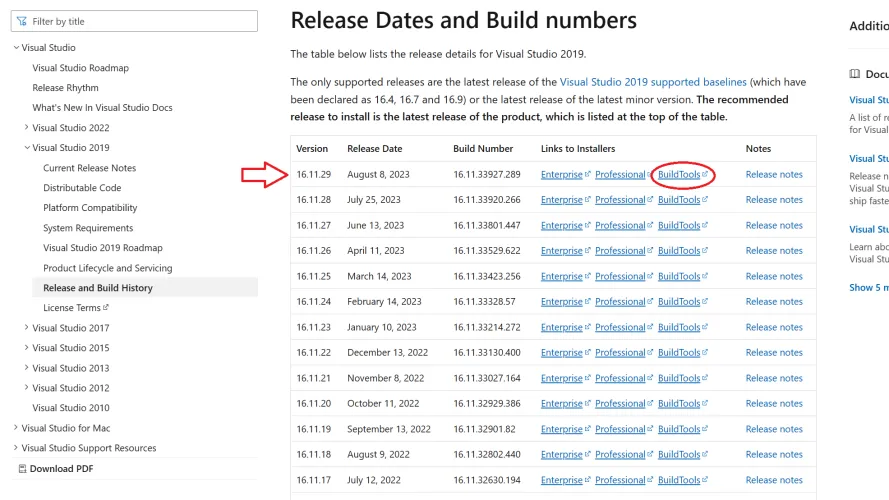Click the filter icon in the title filter box
This screenshot has width=889, height=500.
pos(22,21)
